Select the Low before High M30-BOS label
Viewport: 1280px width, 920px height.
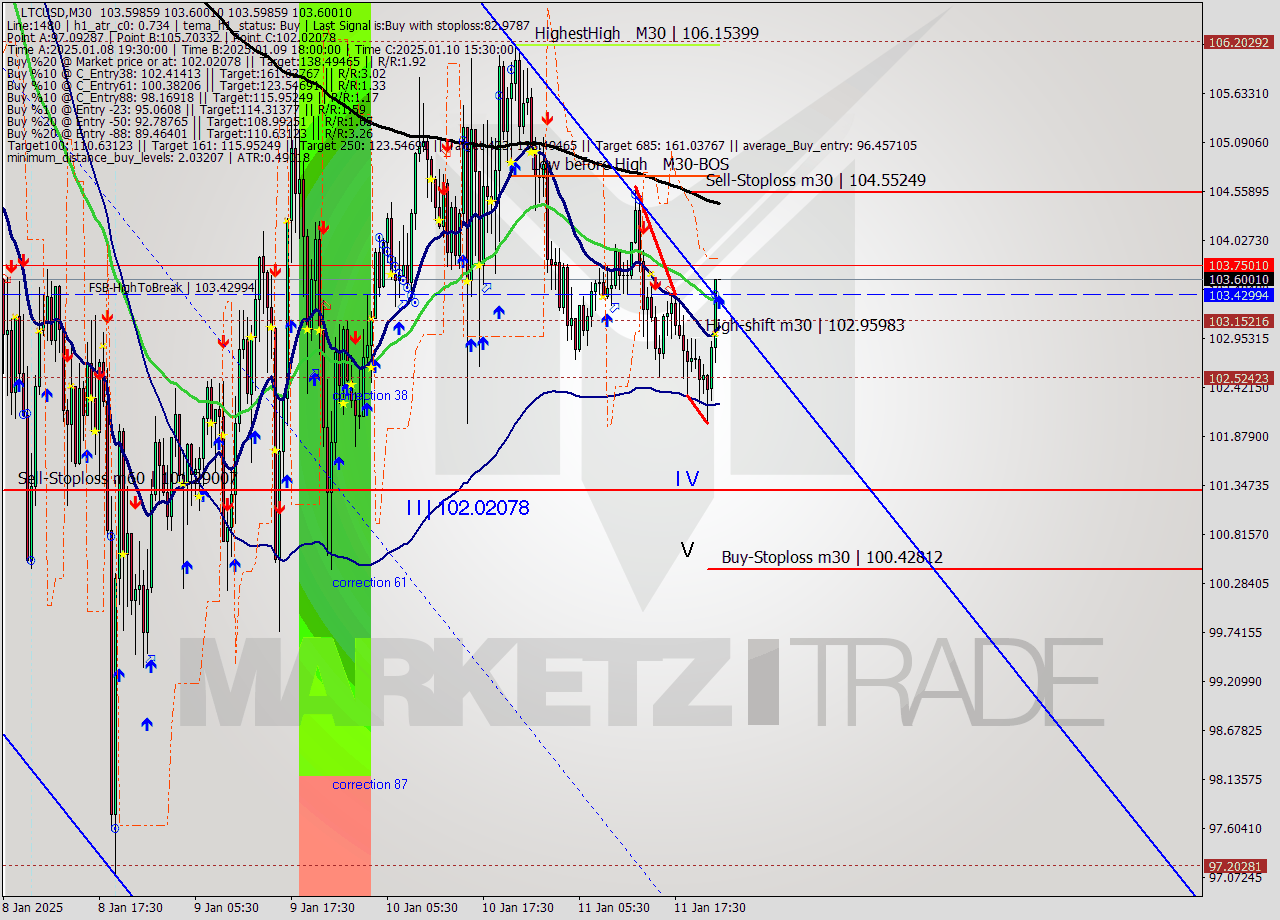tap(630, 164)
